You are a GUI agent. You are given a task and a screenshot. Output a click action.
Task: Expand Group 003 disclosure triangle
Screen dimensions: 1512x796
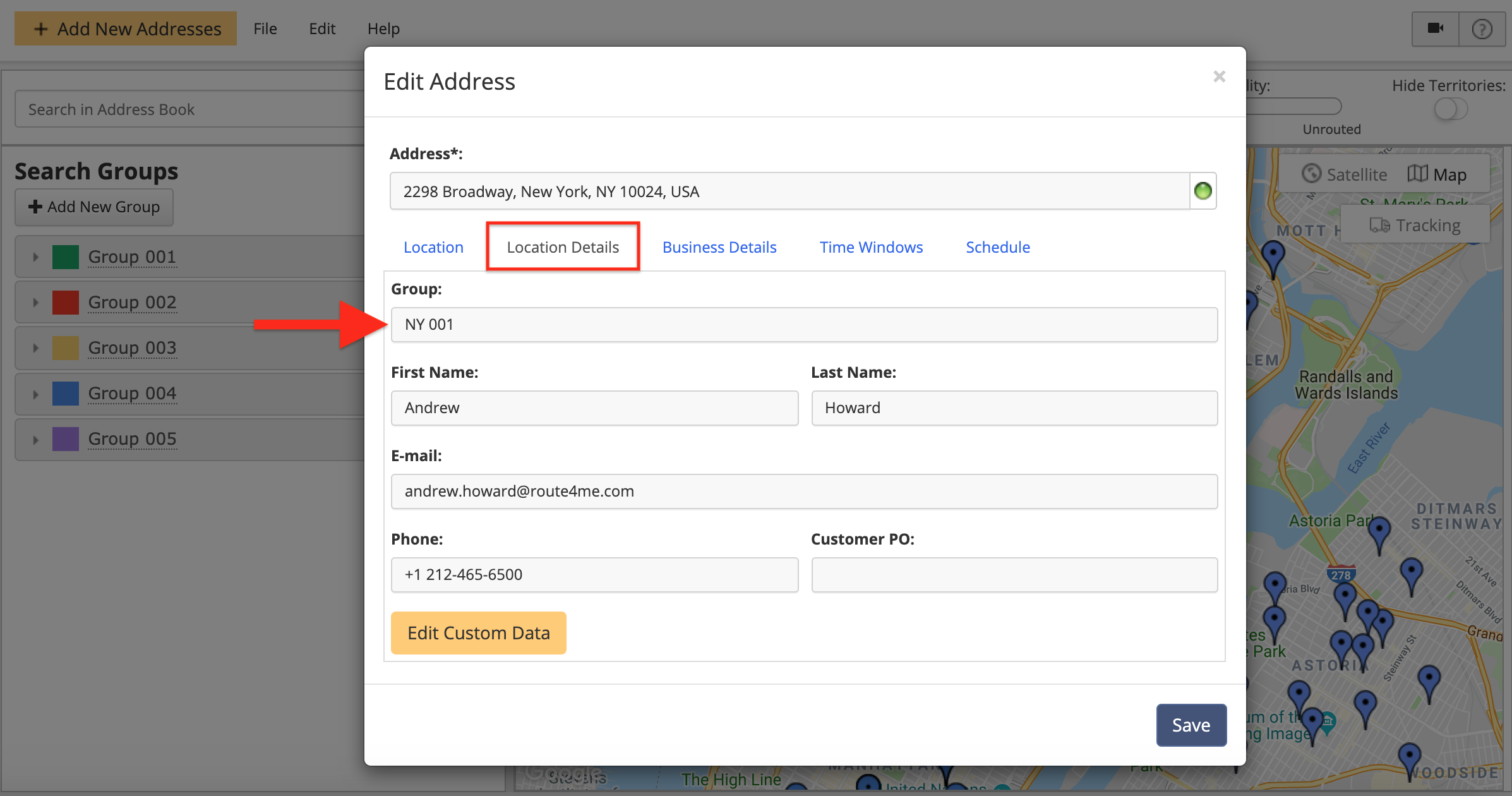pyautogui.click(x=36, y=348)
